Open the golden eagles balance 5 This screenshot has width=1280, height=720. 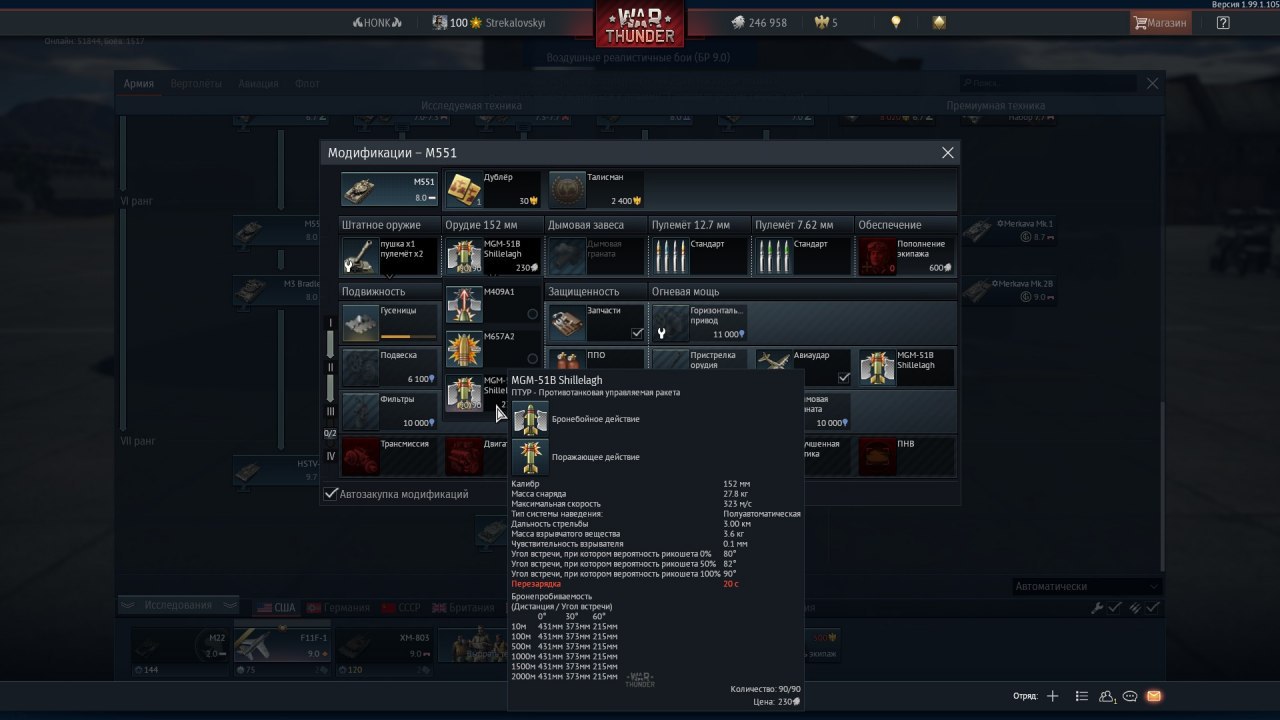coord(828,22)
